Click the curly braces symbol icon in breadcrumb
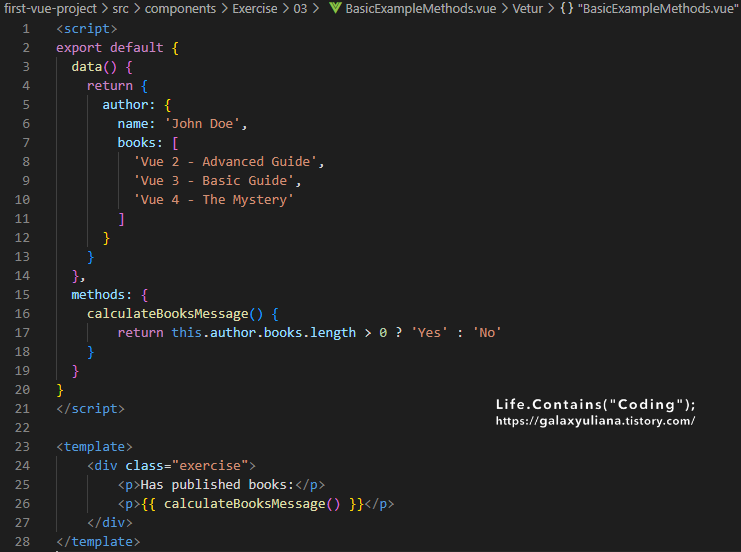 pos(566,9)
